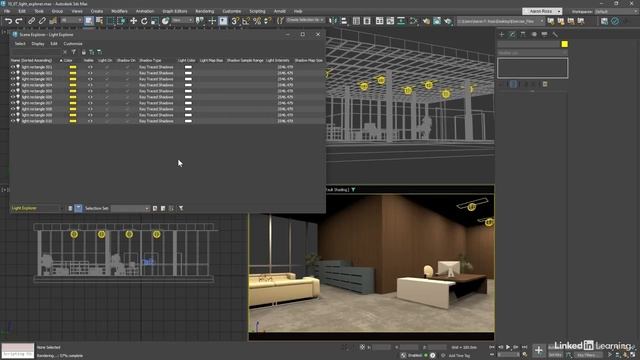Toggle Light On checkbox for light rectangle 001
This screenshot has width=640, height=360.
(x=107, y=67)
